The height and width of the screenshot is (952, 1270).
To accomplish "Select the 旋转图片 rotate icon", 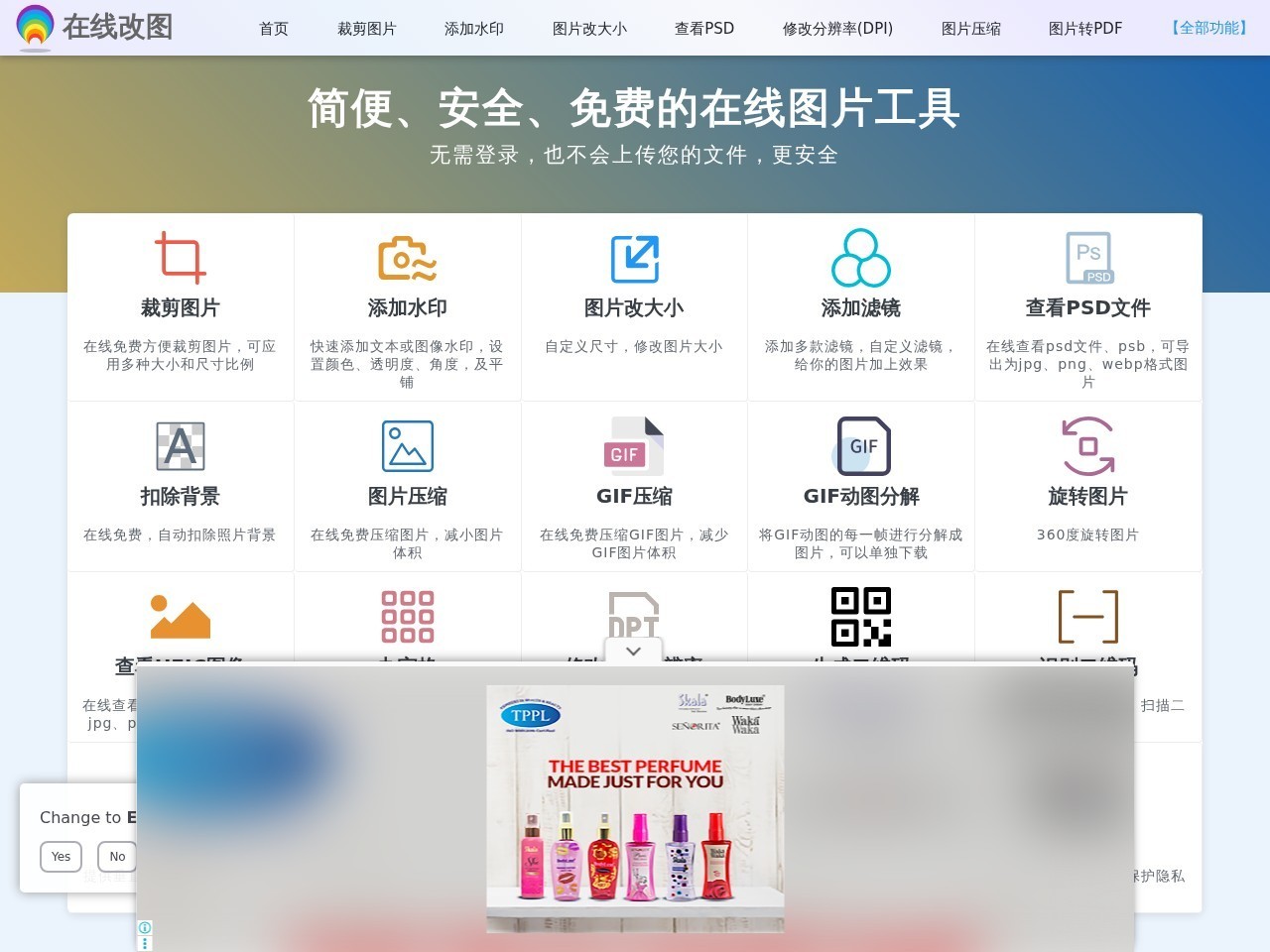I will (x=1088, y=446).
